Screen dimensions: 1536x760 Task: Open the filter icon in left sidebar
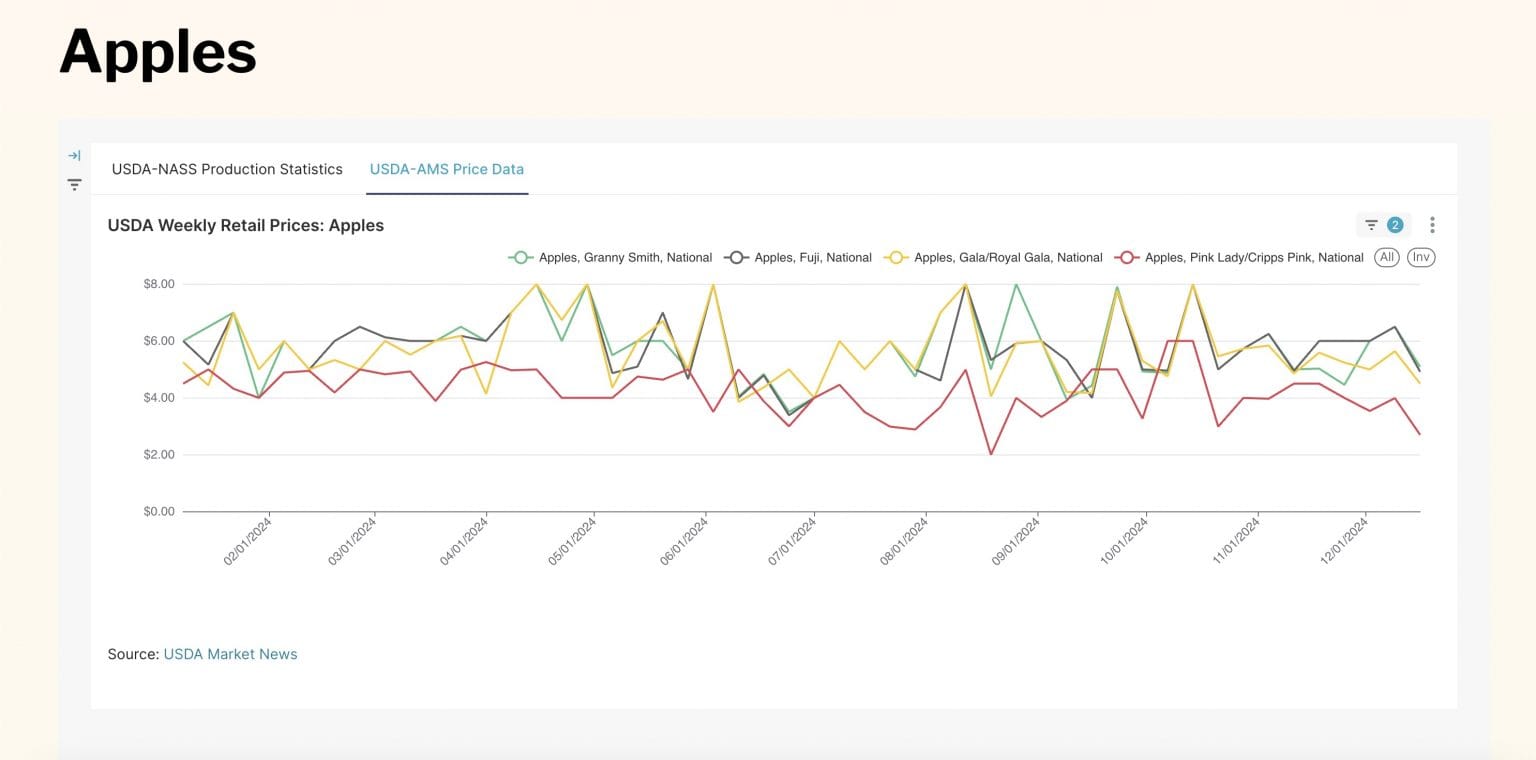click(x=74, y=184)
